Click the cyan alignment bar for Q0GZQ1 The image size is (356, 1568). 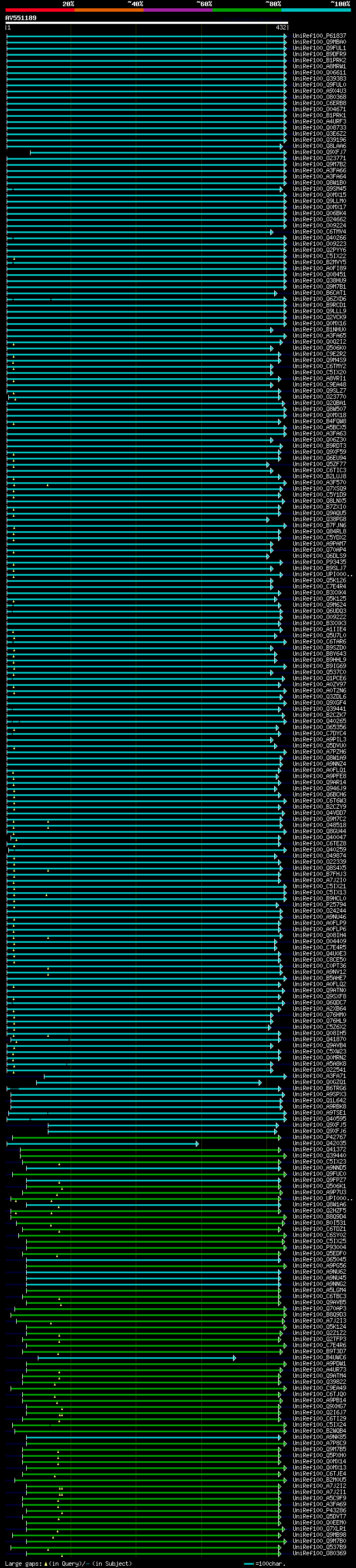pos(149,1082)
